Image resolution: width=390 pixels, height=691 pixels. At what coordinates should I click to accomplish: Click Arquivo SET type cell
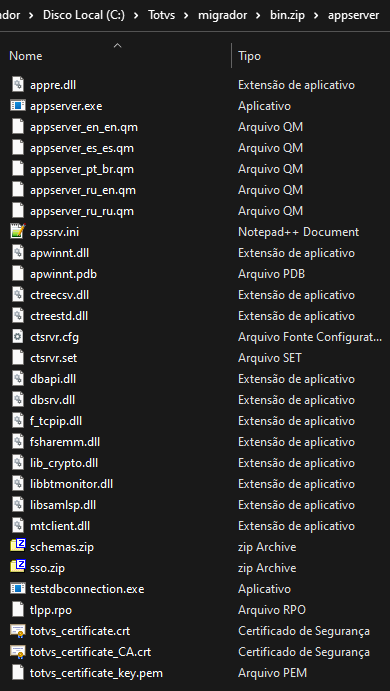click(270, 358)
